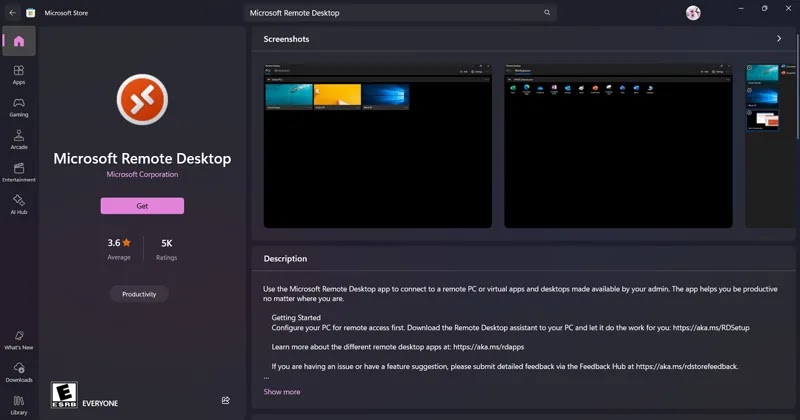This screenshot has height=420, width=800.
Task: Open the Entertainment section
Action: 19,172
